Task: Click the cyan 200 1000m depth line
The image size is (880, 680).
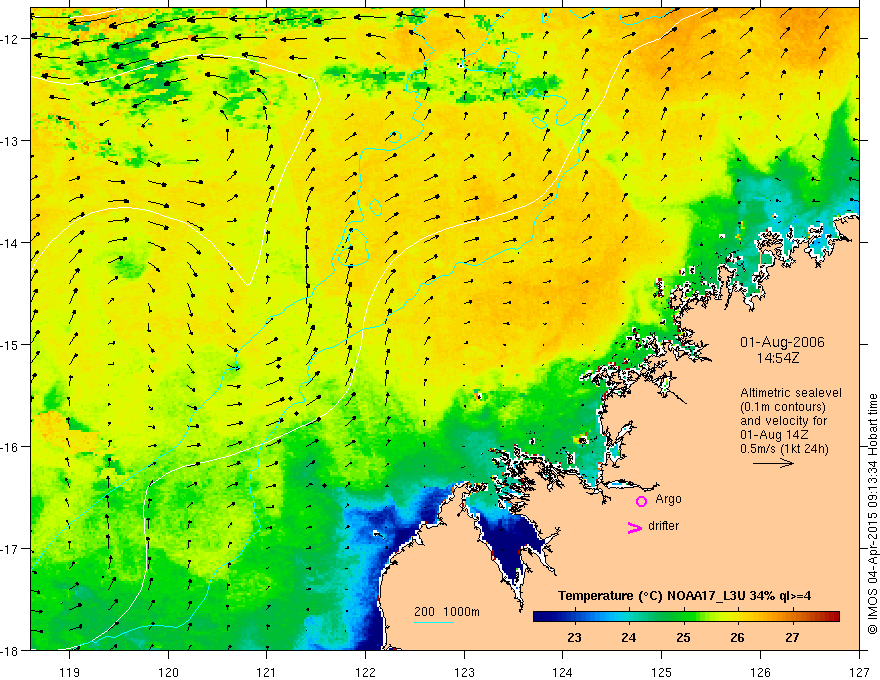Action: click(x=434, y=622)
